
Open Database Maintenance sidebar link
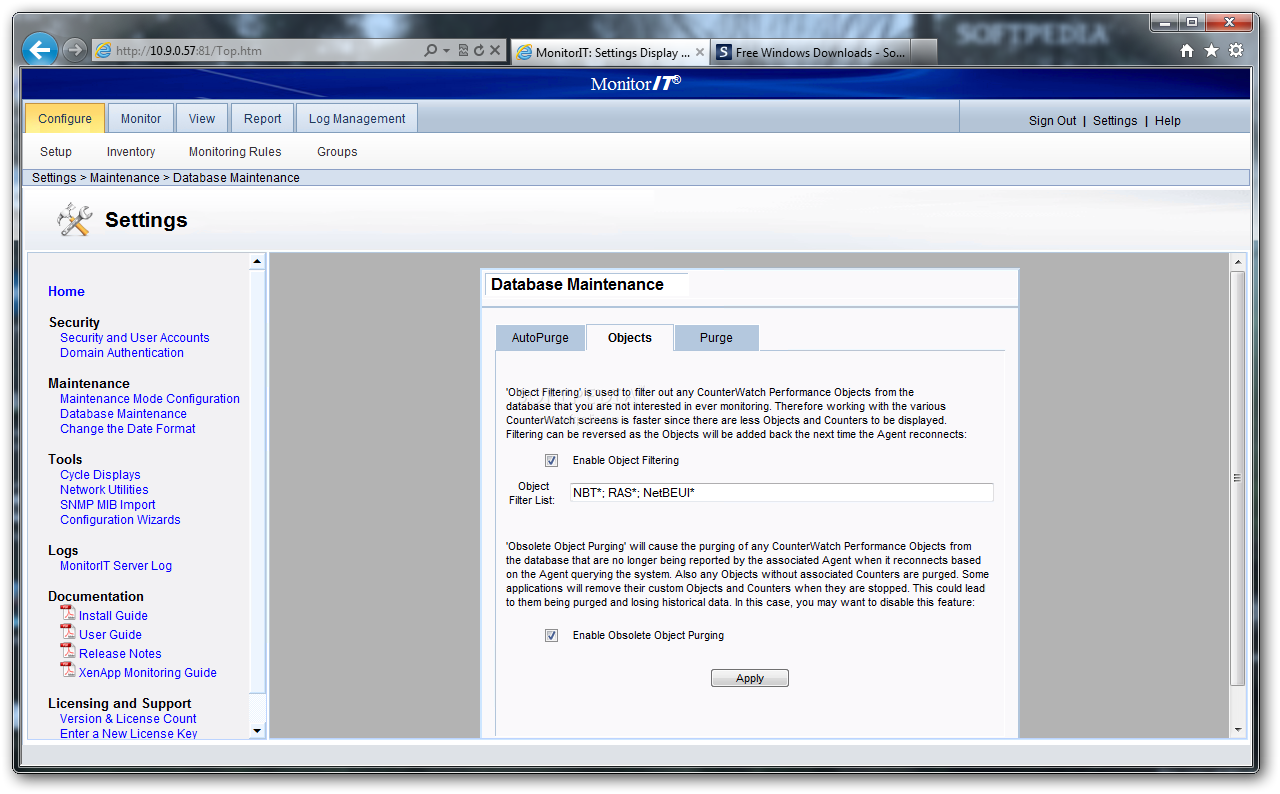click(x=123, y=414)
